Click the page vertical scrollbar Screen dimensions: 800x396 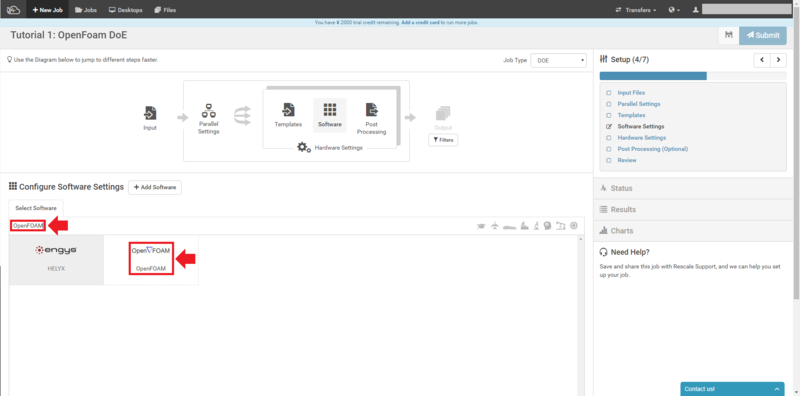(796, 153)
